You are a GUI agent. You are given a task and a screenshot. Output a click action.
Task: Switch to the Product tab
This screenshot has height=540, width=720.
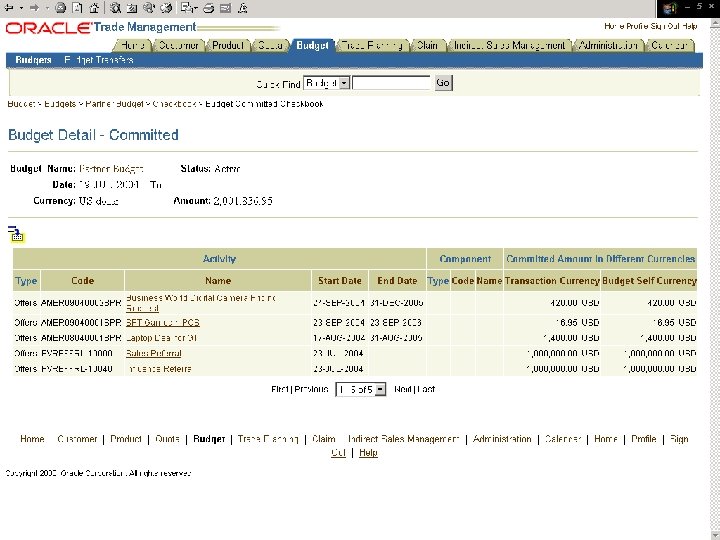pos(228,45)
